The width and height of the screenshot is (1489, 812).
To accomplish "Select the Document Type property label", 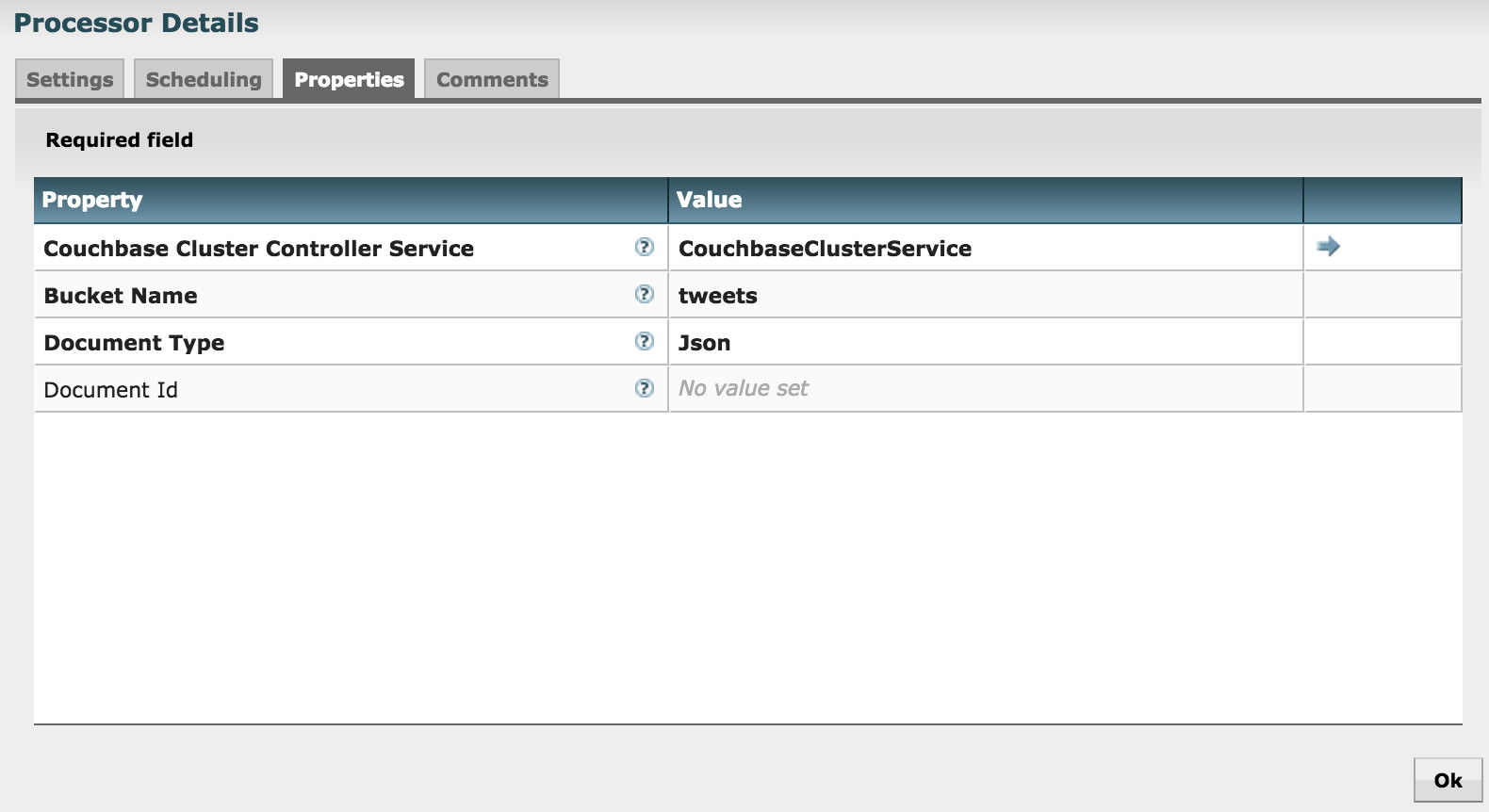I will coord(134,343).
